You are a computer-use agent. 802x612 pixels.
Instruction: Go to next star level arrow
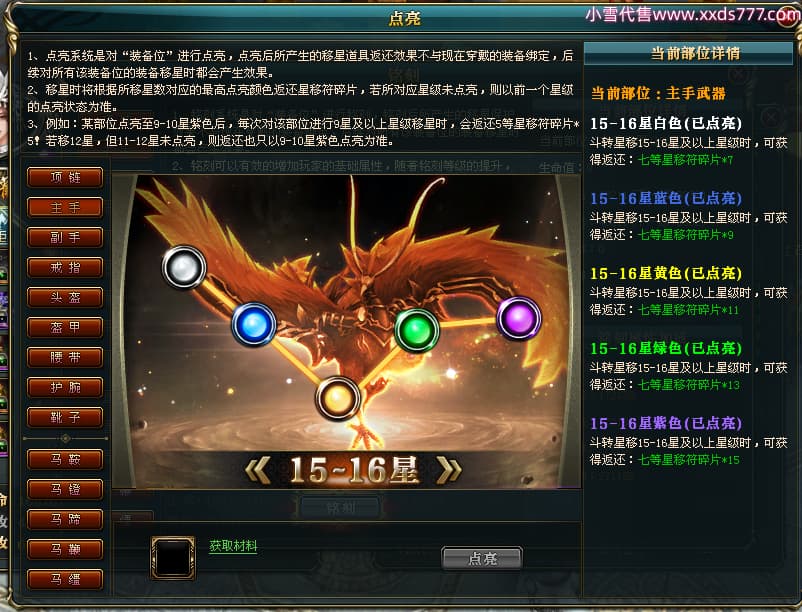449,470
